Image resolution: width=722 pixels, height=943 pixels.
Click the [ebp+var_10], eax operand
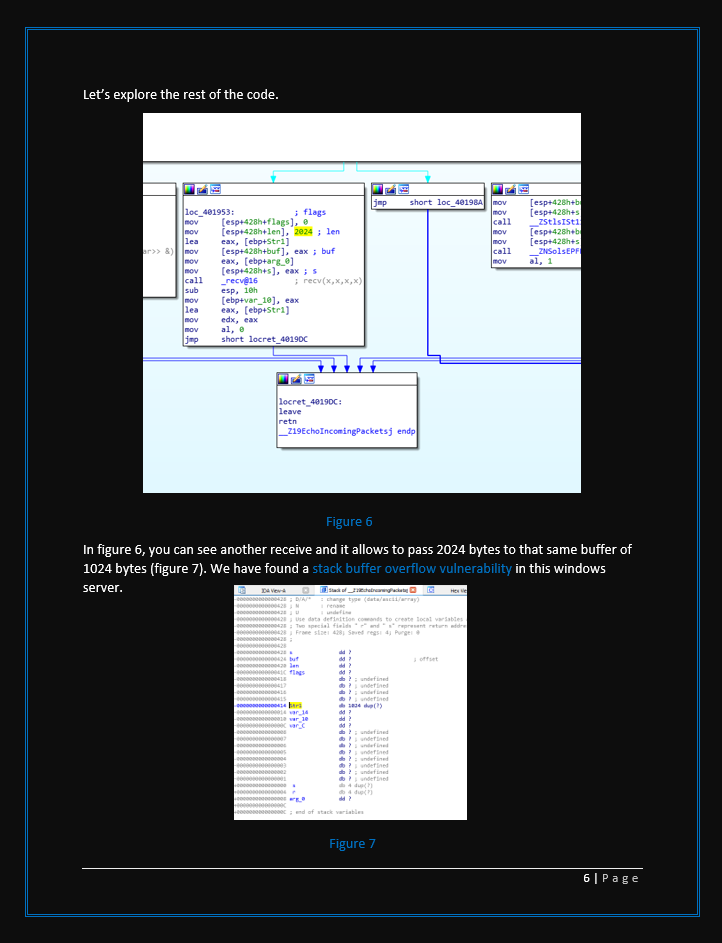[260, 300]
